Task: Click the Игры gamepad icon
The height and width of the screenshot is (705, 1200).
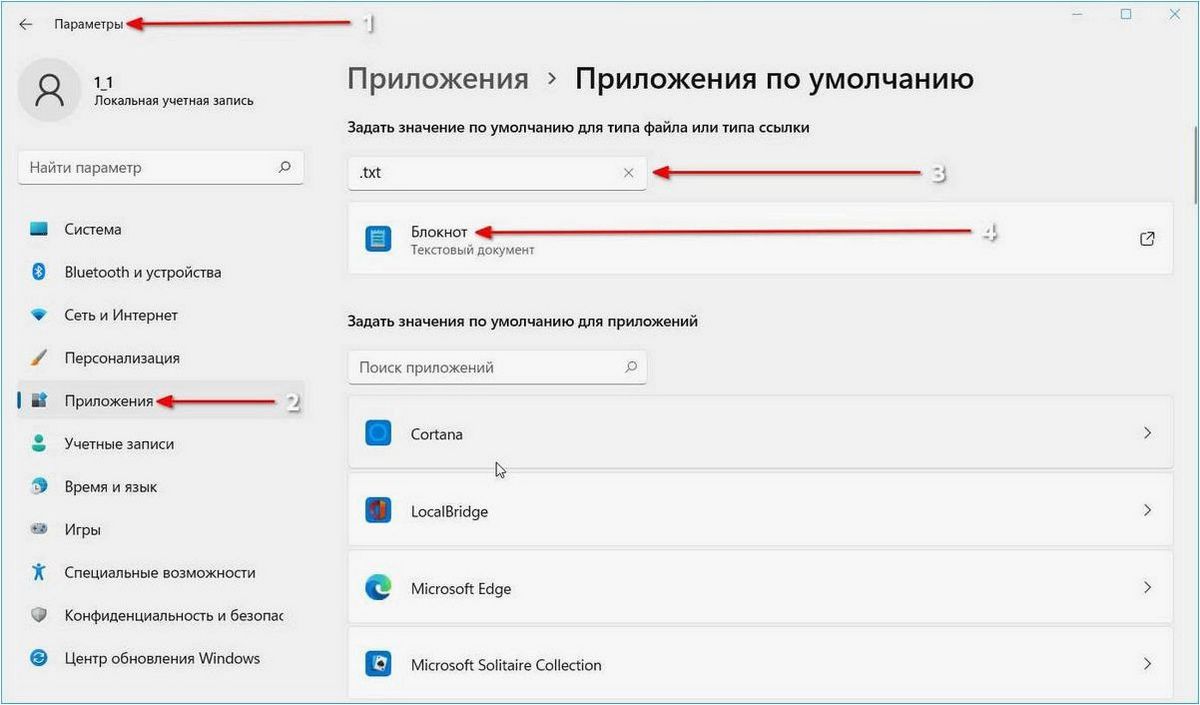Action: click(x=39, y=530)
